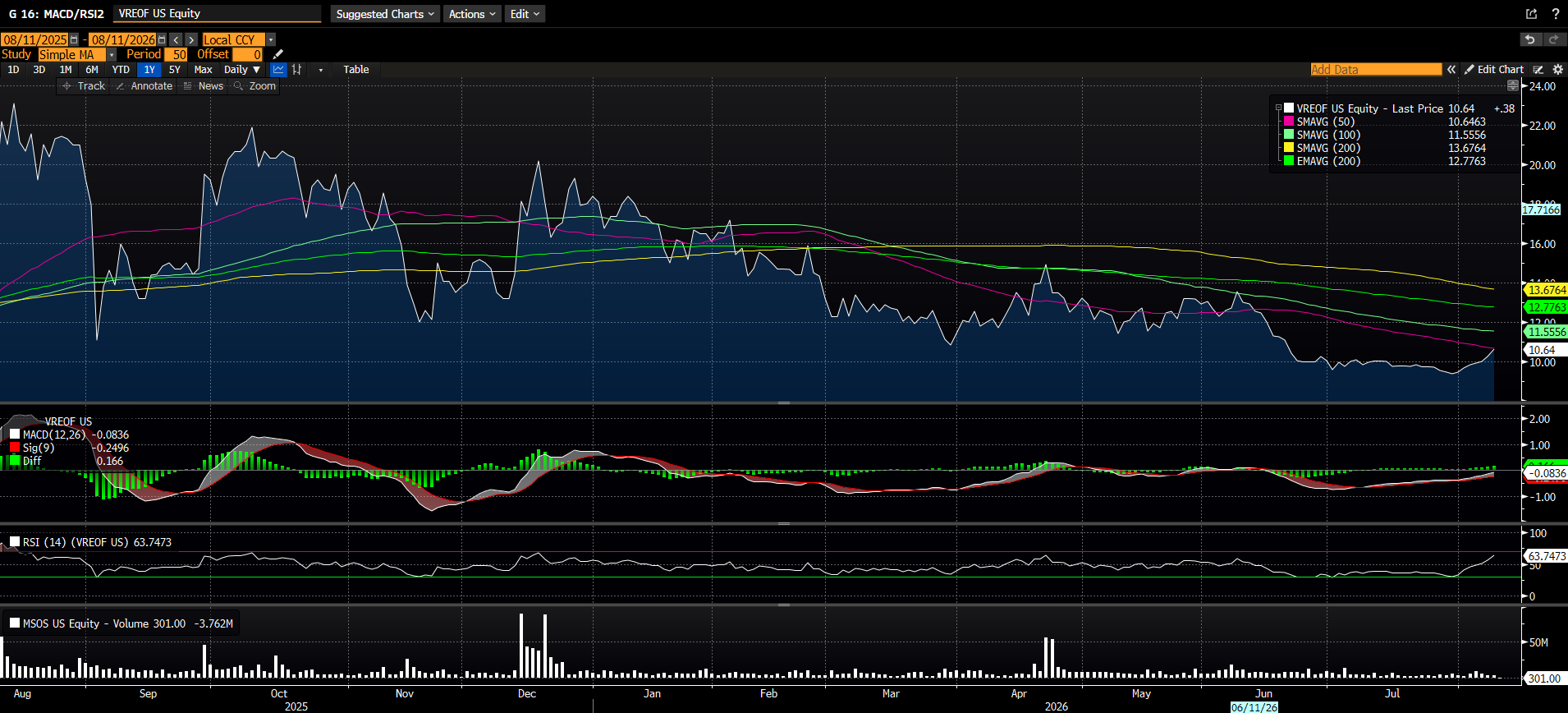Switch to bar chart type icon
The image size is (1568, 713).
click(x=297, y=70)
